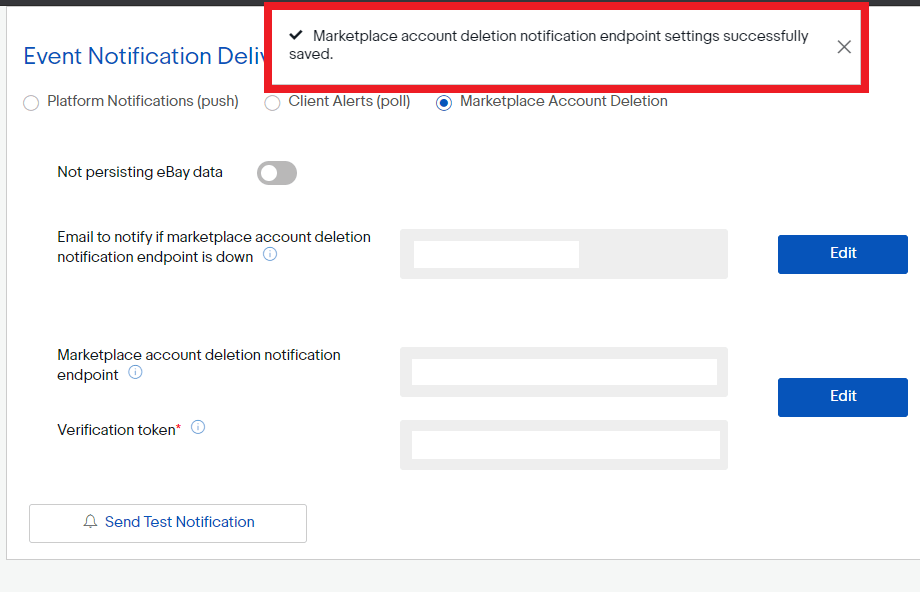The image size is (920, 592).
Task: Open the Verification token info tooltip icon
Action: 198,427
